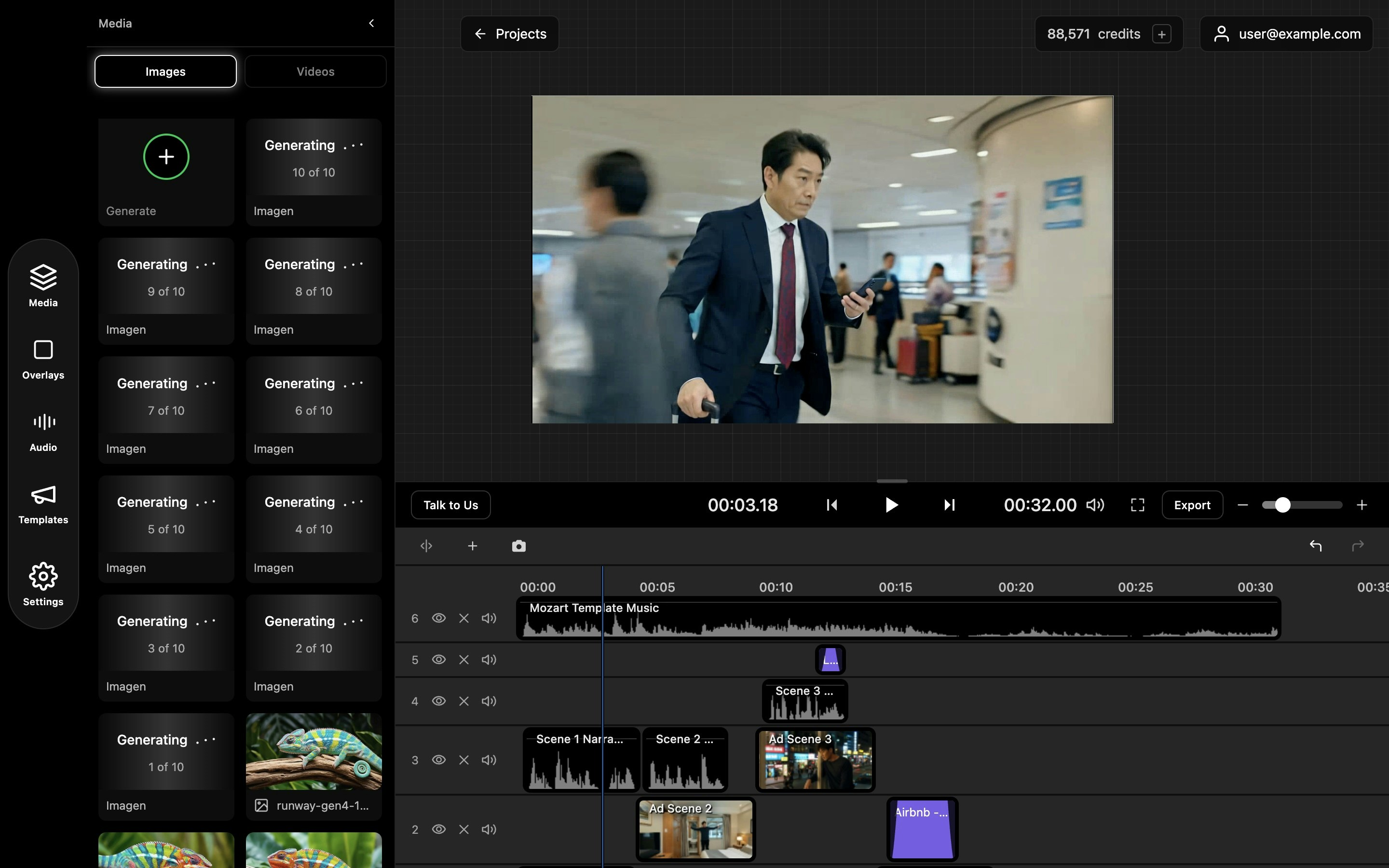Open Talk to Us
The height and width of the screenshot is (868, 1389).
point(450,504)
